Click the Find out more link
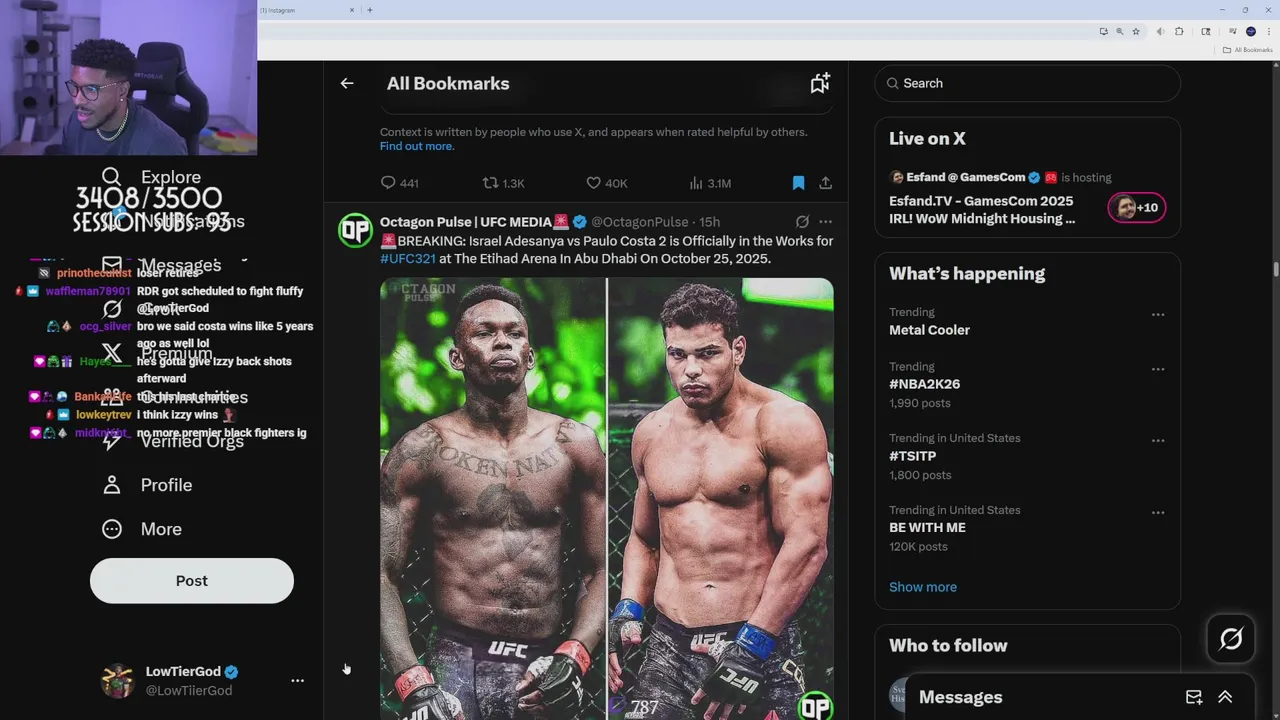Image resolution: width=1280 pixels, height=720 pixels. tap(417, 146)
